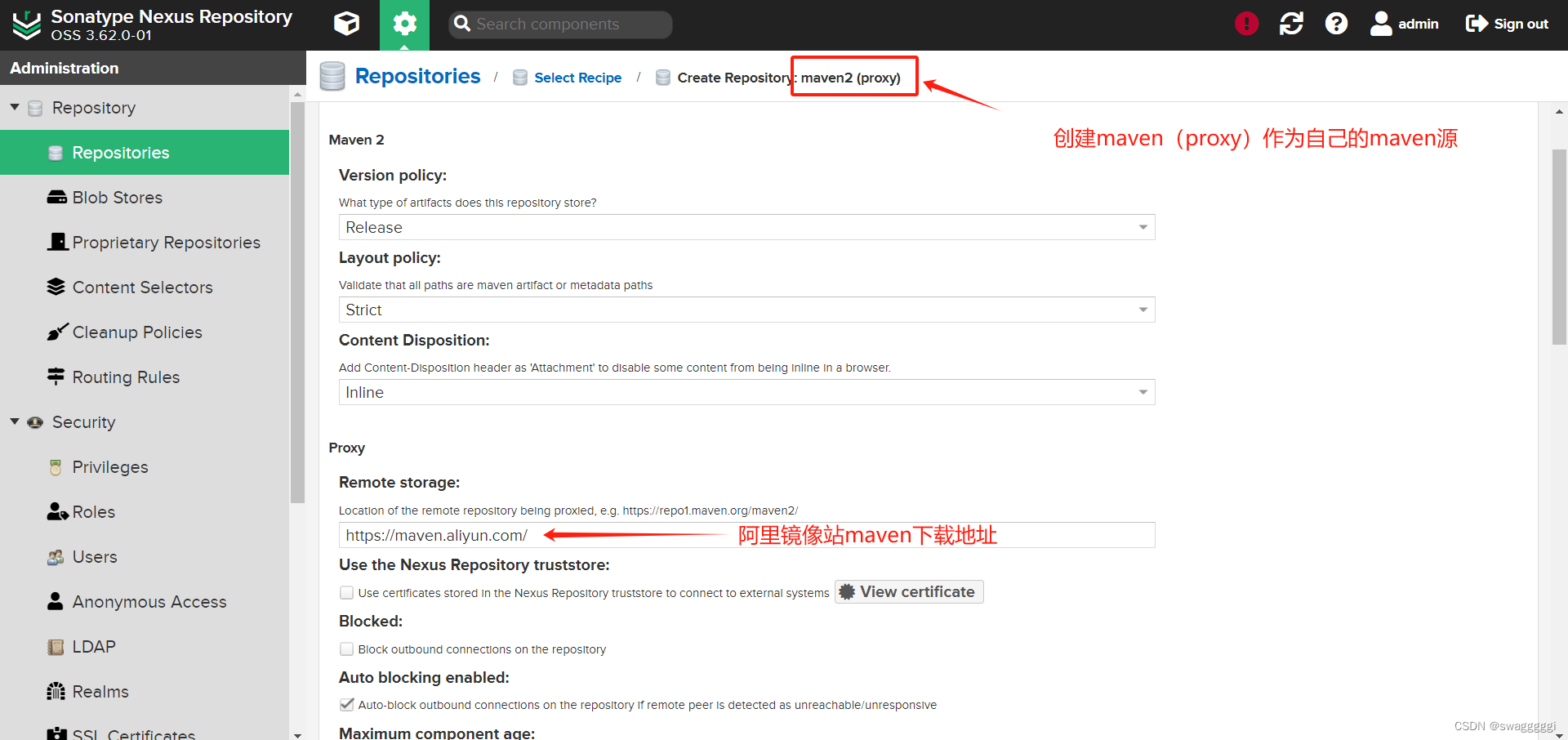Viewport: 1568px width, 740px height.
Task: Click the refresh icon in top bar
Action: point(1290,24)
